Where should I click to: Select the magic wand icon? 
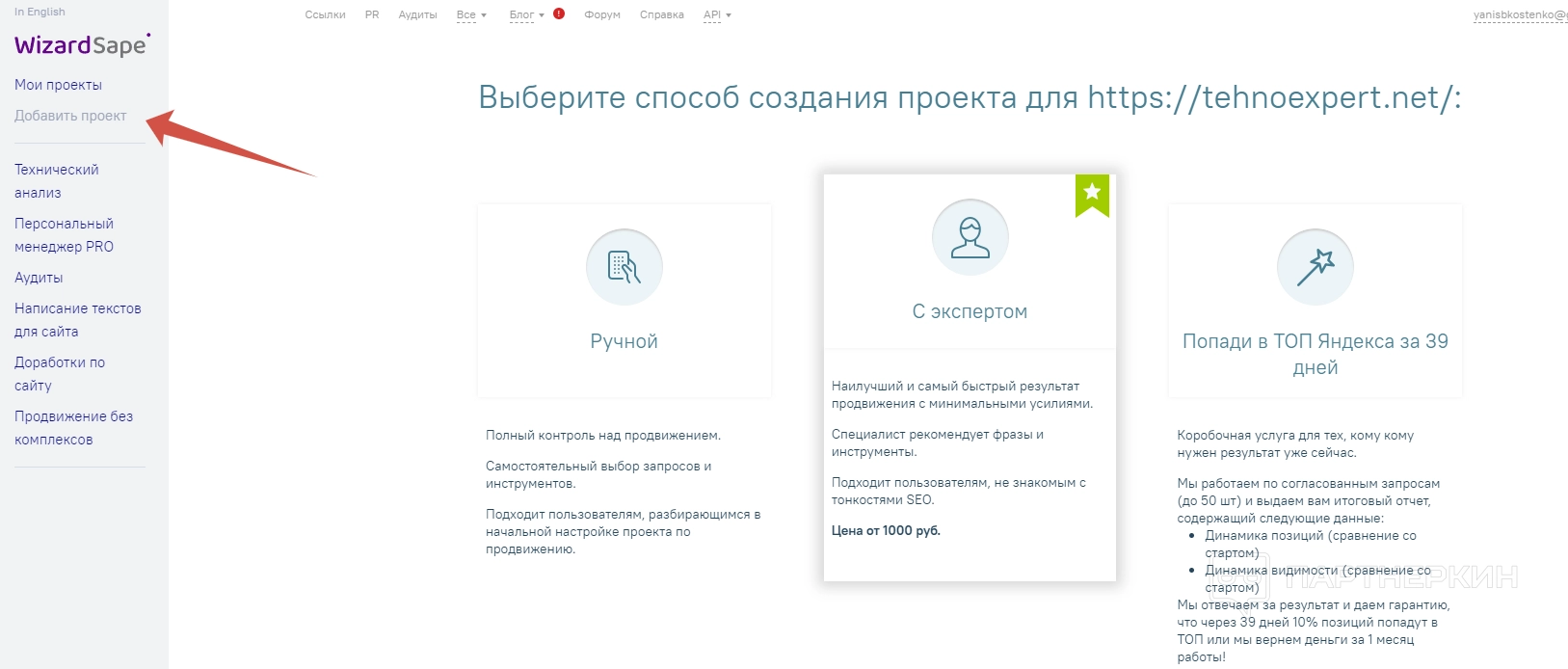tap(1316, 267)
